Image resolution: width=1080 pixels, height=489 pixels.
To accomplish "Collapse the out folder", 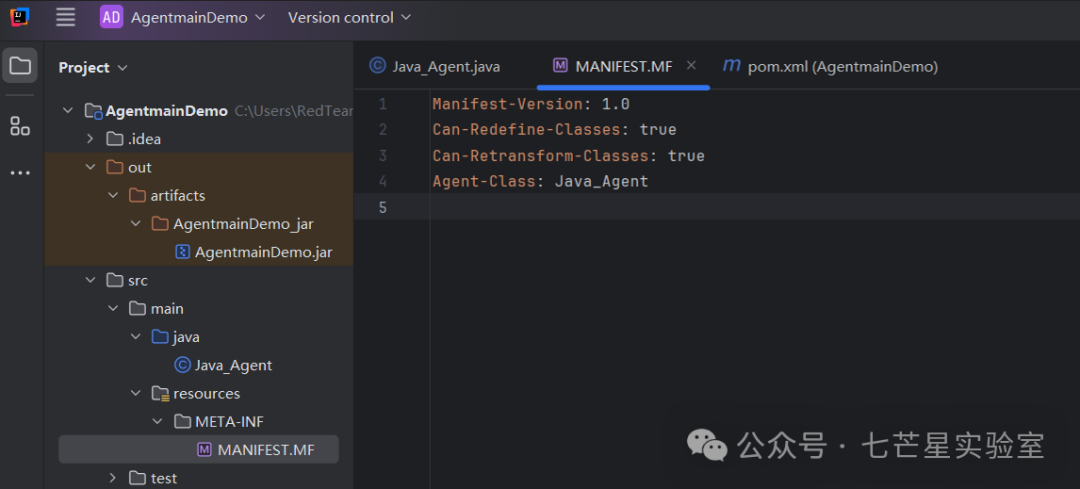I will (x=90, y=167).
